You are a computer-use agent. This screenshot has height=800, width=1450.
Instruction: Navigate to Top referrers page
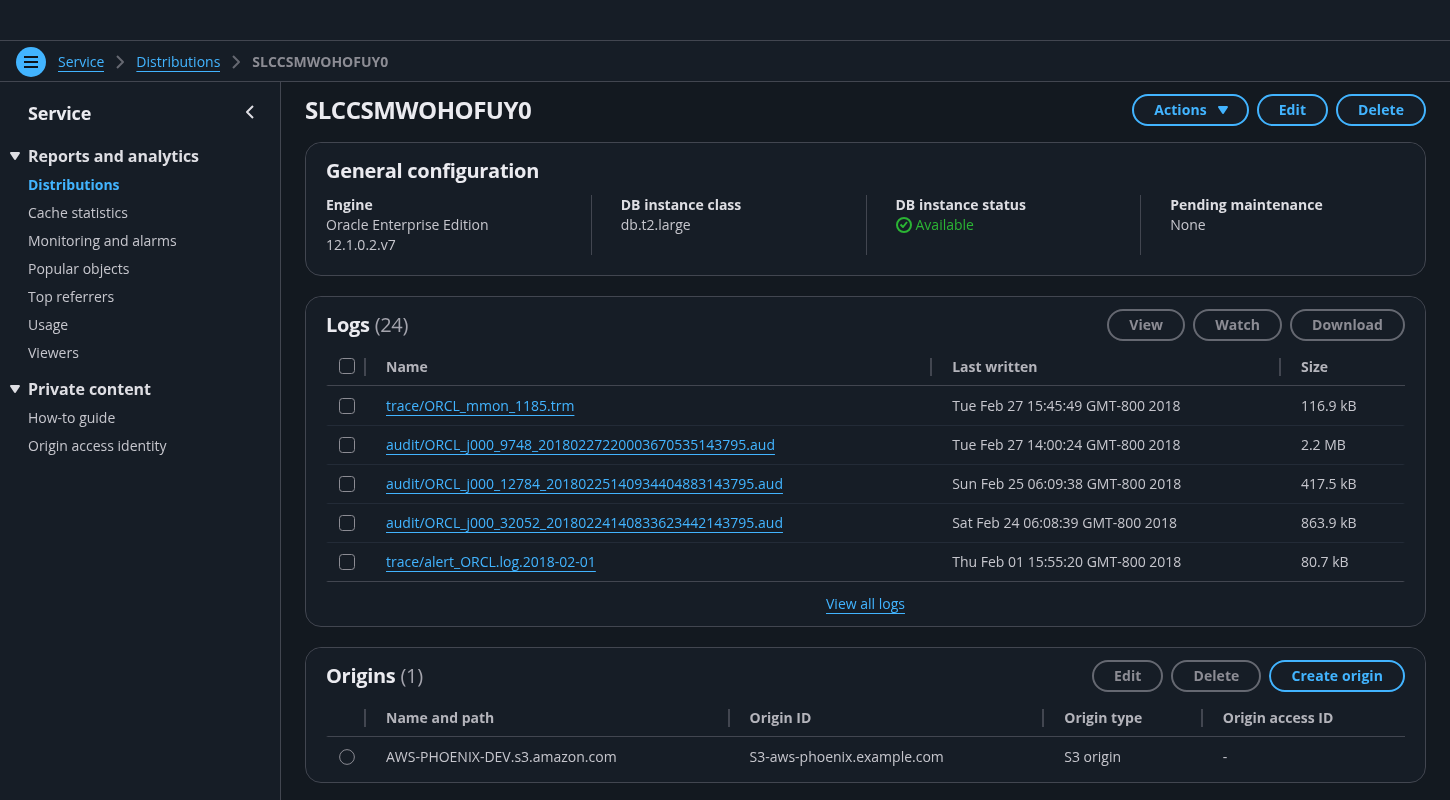point(71,297)
